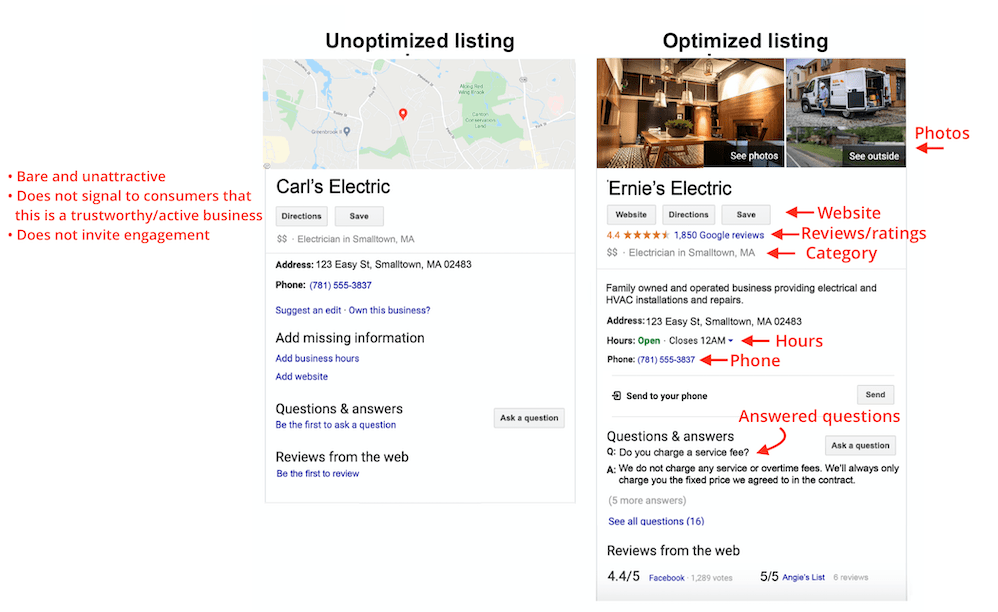Image resolution: width=998 pixels, height=612 pixels.
Task: Click Send to share listing to your phone
Action: [875, 394]
